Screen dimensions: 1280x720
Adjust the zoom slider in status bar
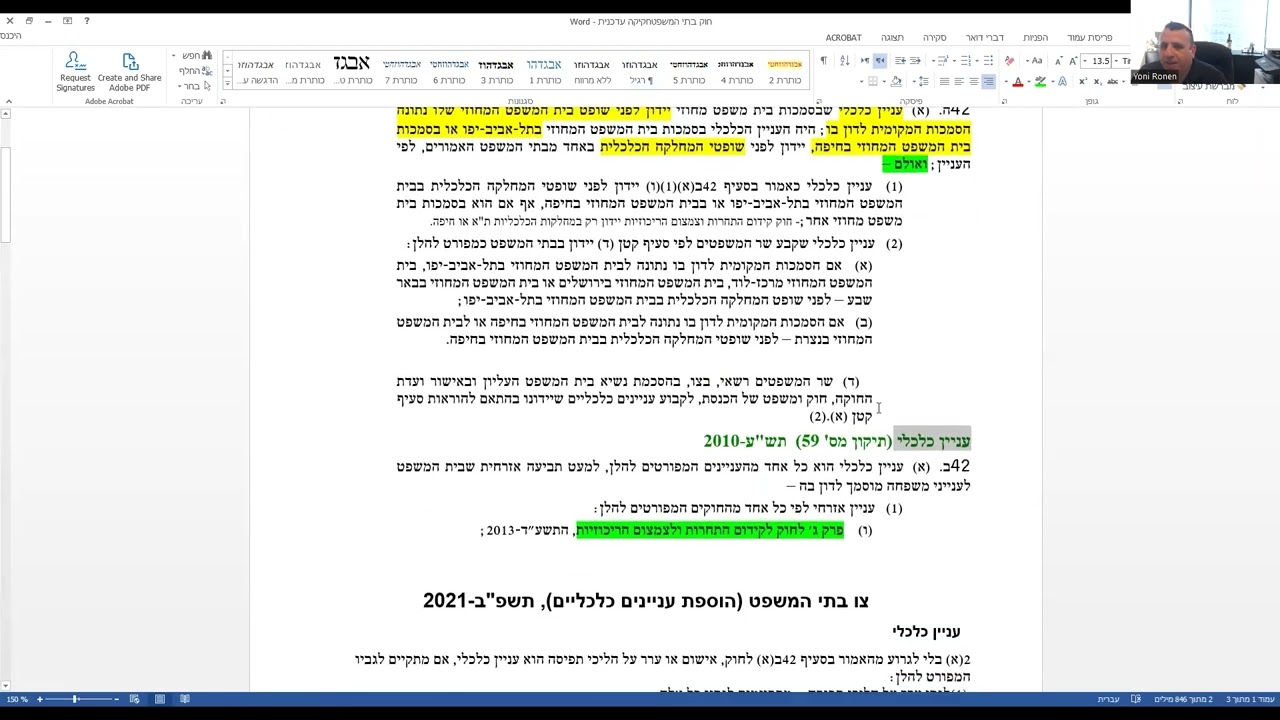tap(75, 699)
